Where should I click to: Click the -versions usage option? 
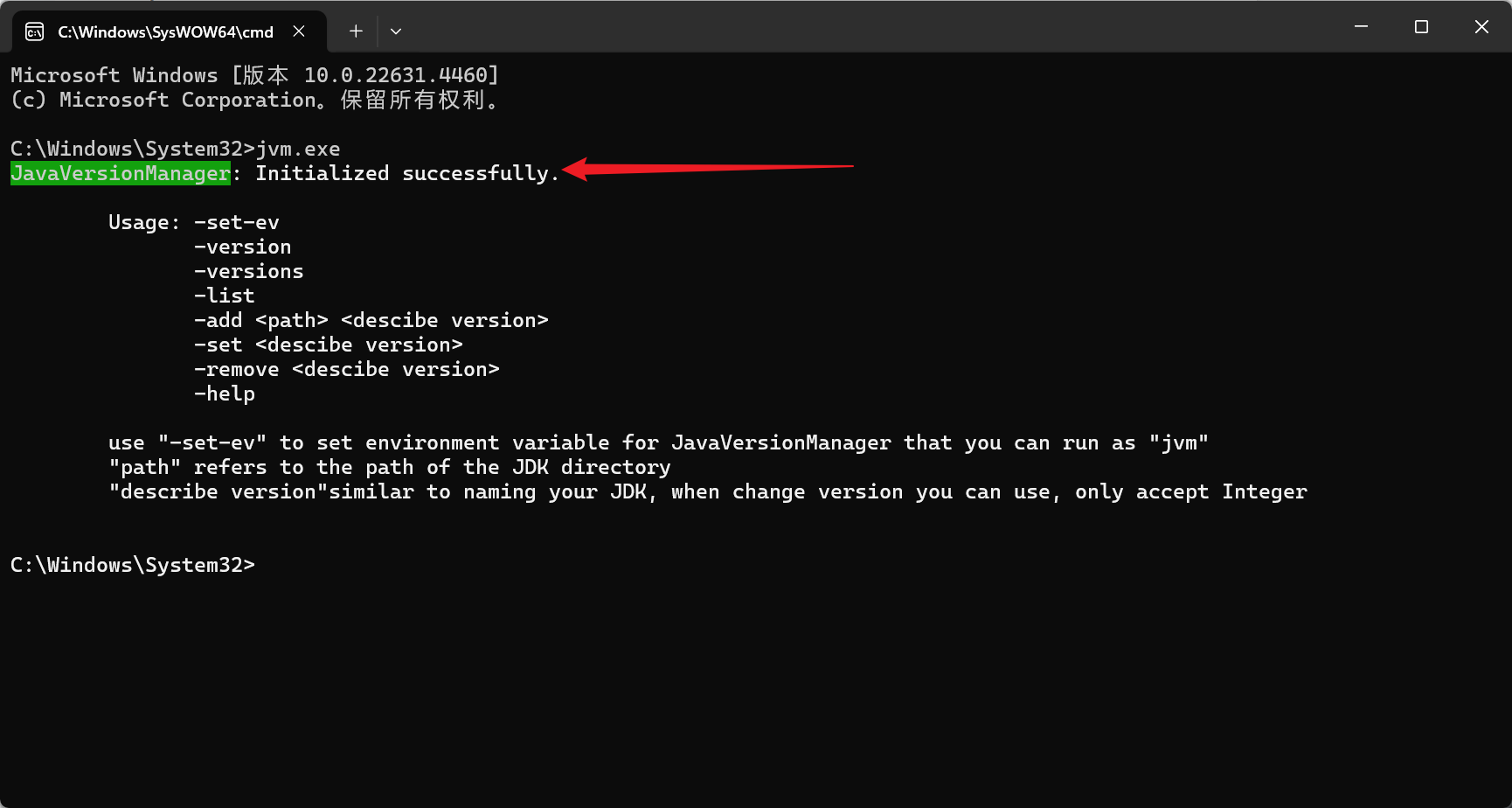[x=249, y=271]
